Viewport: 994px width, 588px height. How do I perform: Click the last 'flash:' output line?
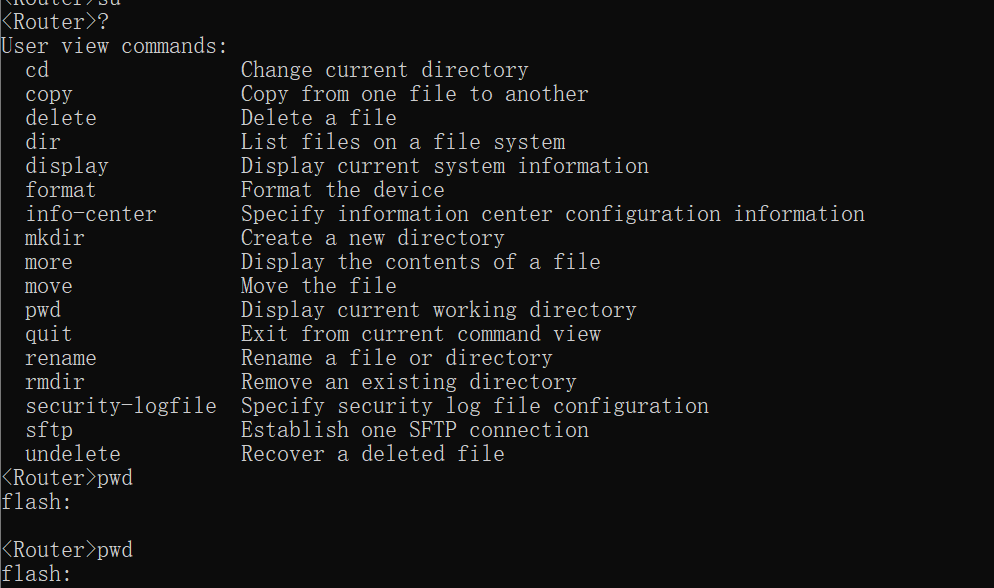pos(37,574)
